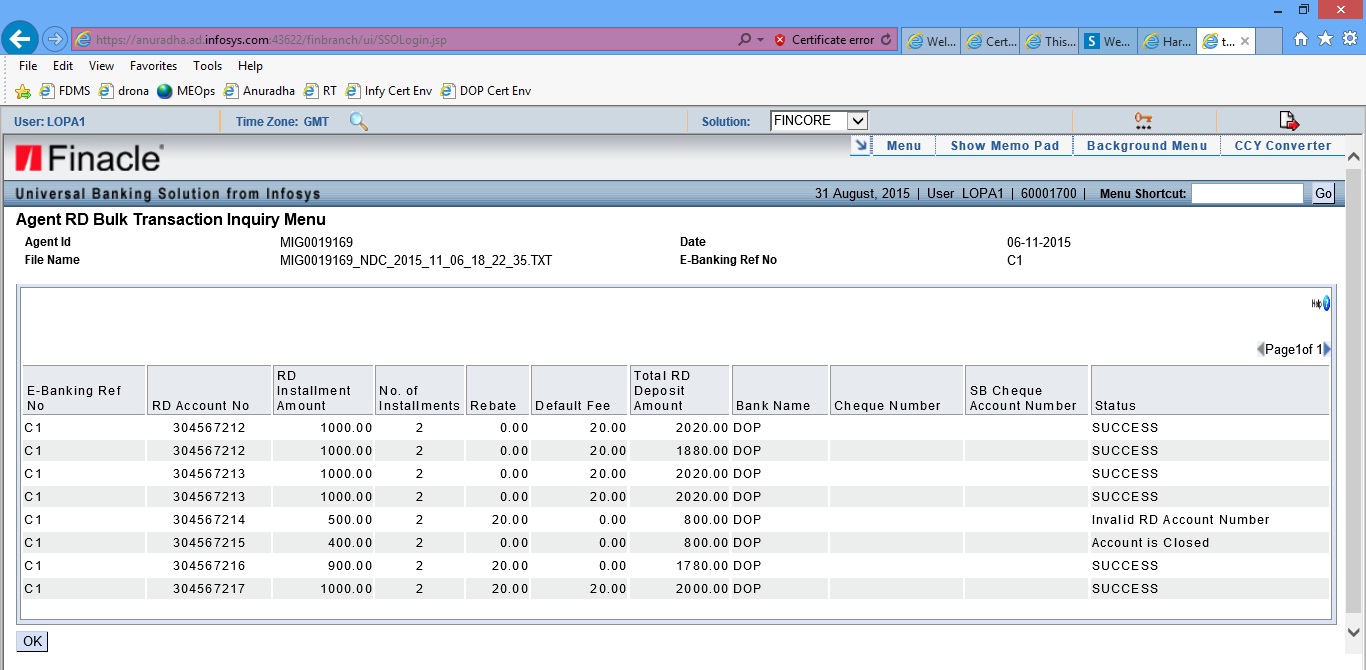Switch to the browser tab labeled 'Cert...'
1366x670 pixels.
click(990, 41)
